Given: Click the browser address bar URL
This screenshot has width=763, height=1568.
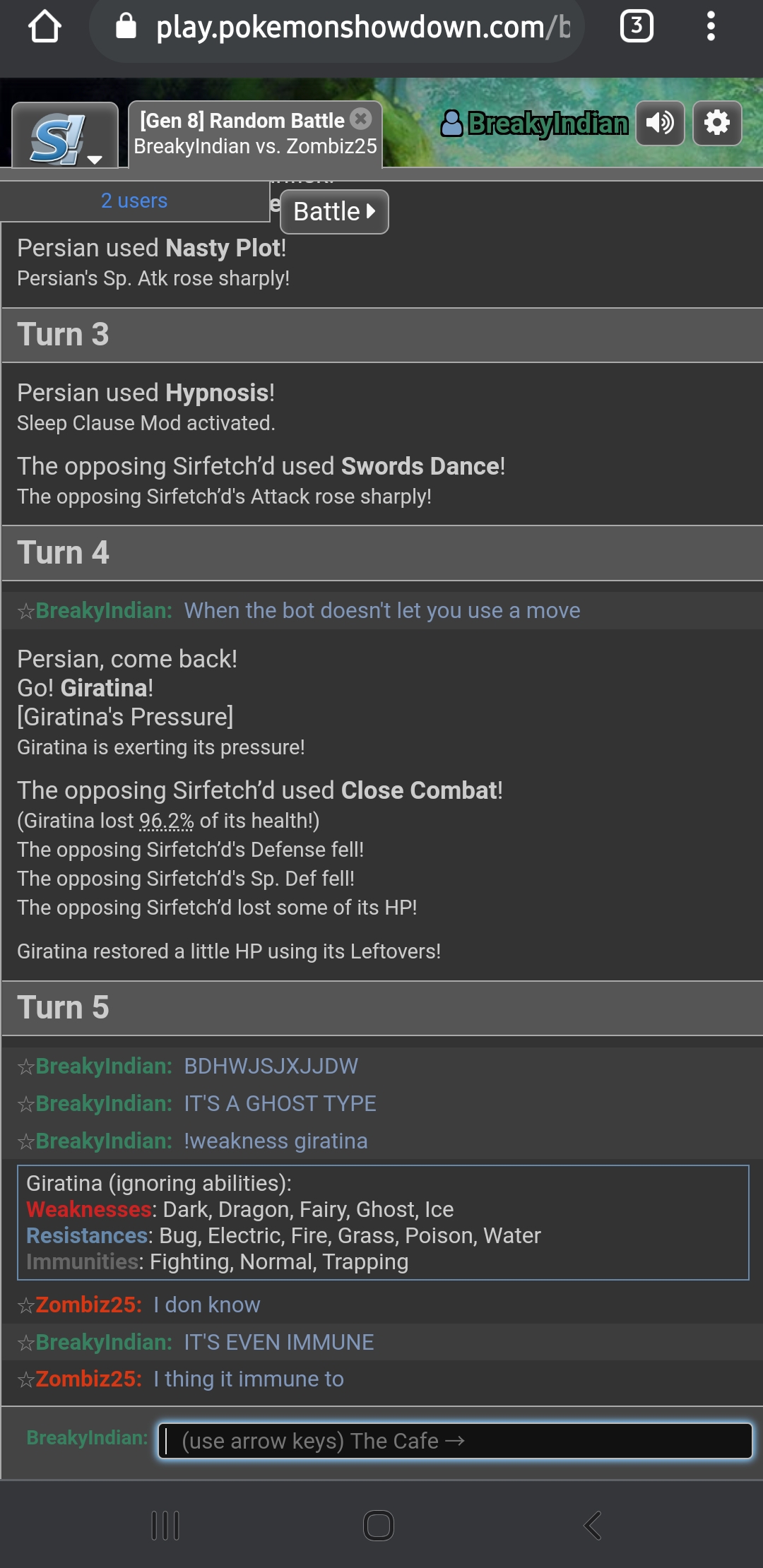Looking at the screenshot, I should click(x=362, y=27).
